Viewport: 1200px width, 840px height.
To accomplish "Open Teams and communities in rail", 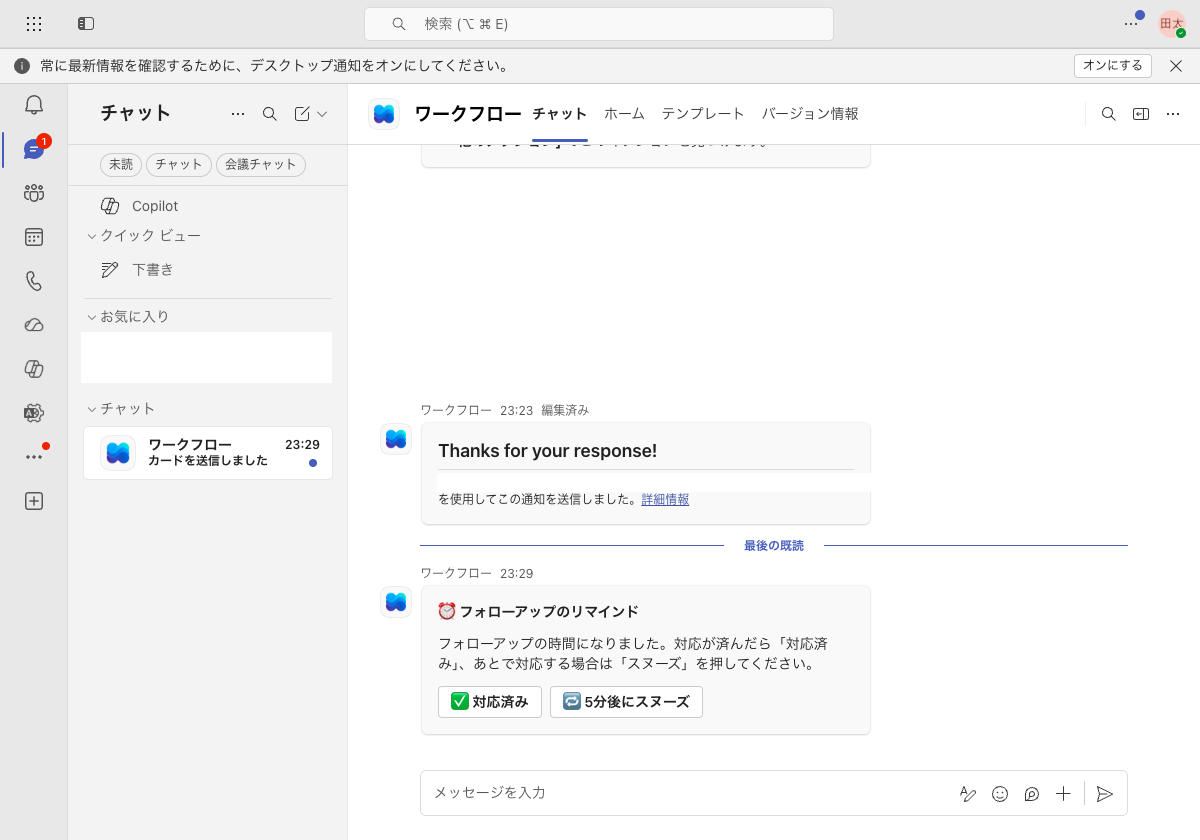I will 34,193.
